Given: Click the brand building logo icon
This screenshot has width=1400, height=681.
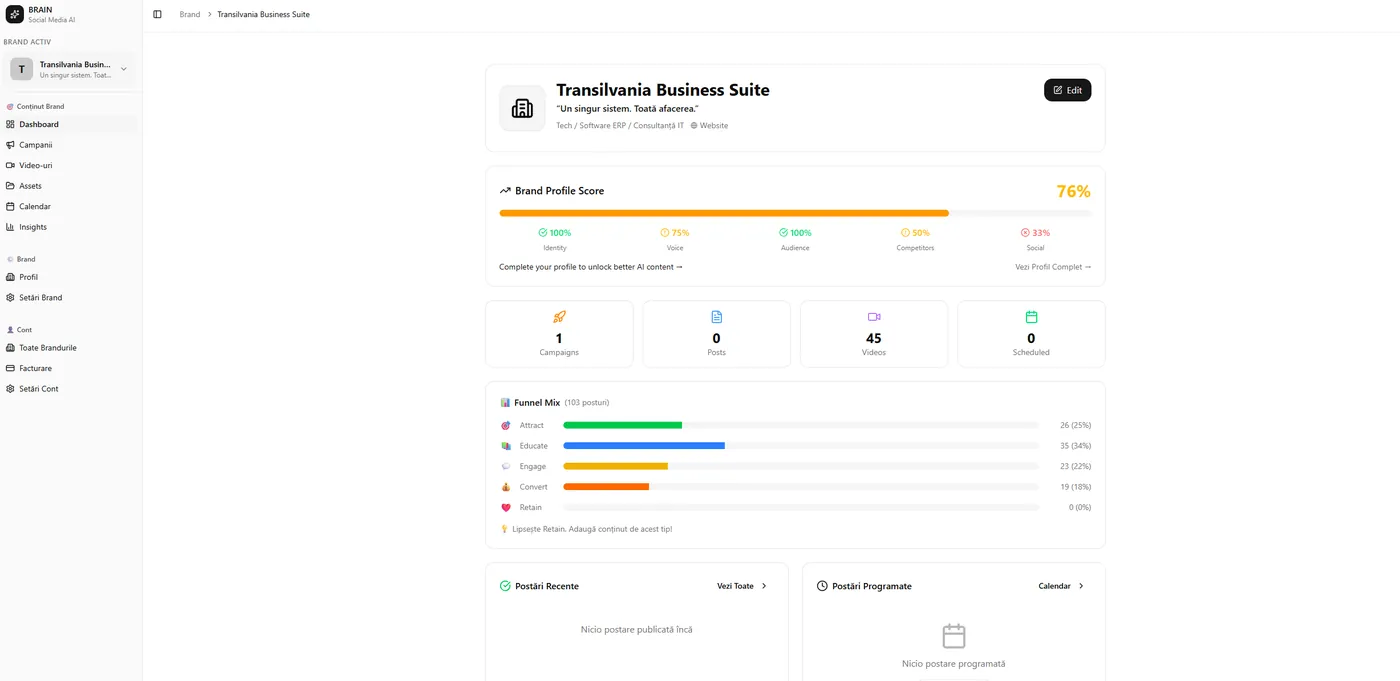Looking at the screenshot, I should 522,108.
